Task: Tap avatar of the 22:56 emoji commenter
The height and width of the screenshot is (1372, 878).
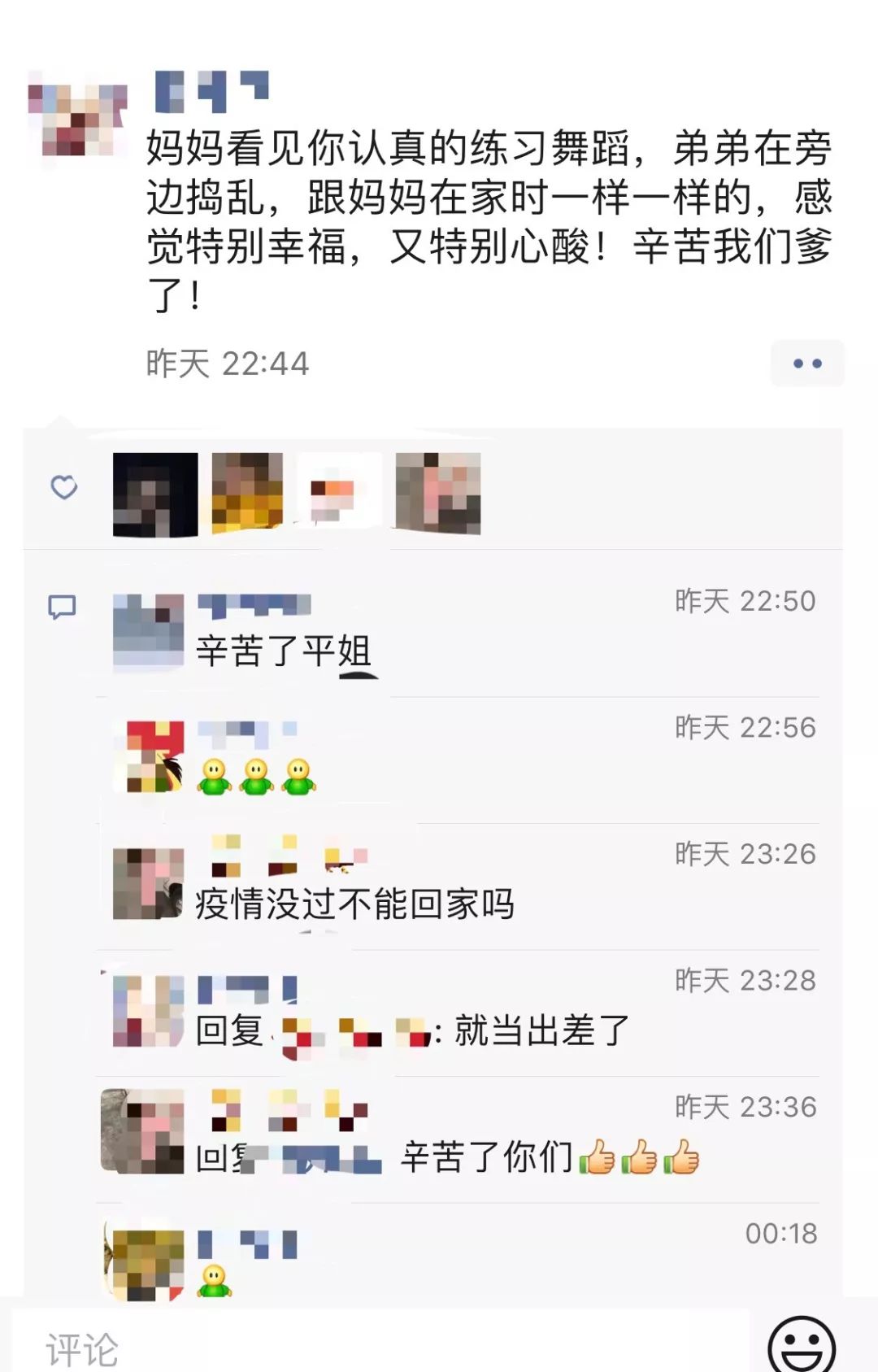Action: coord(148,756)
